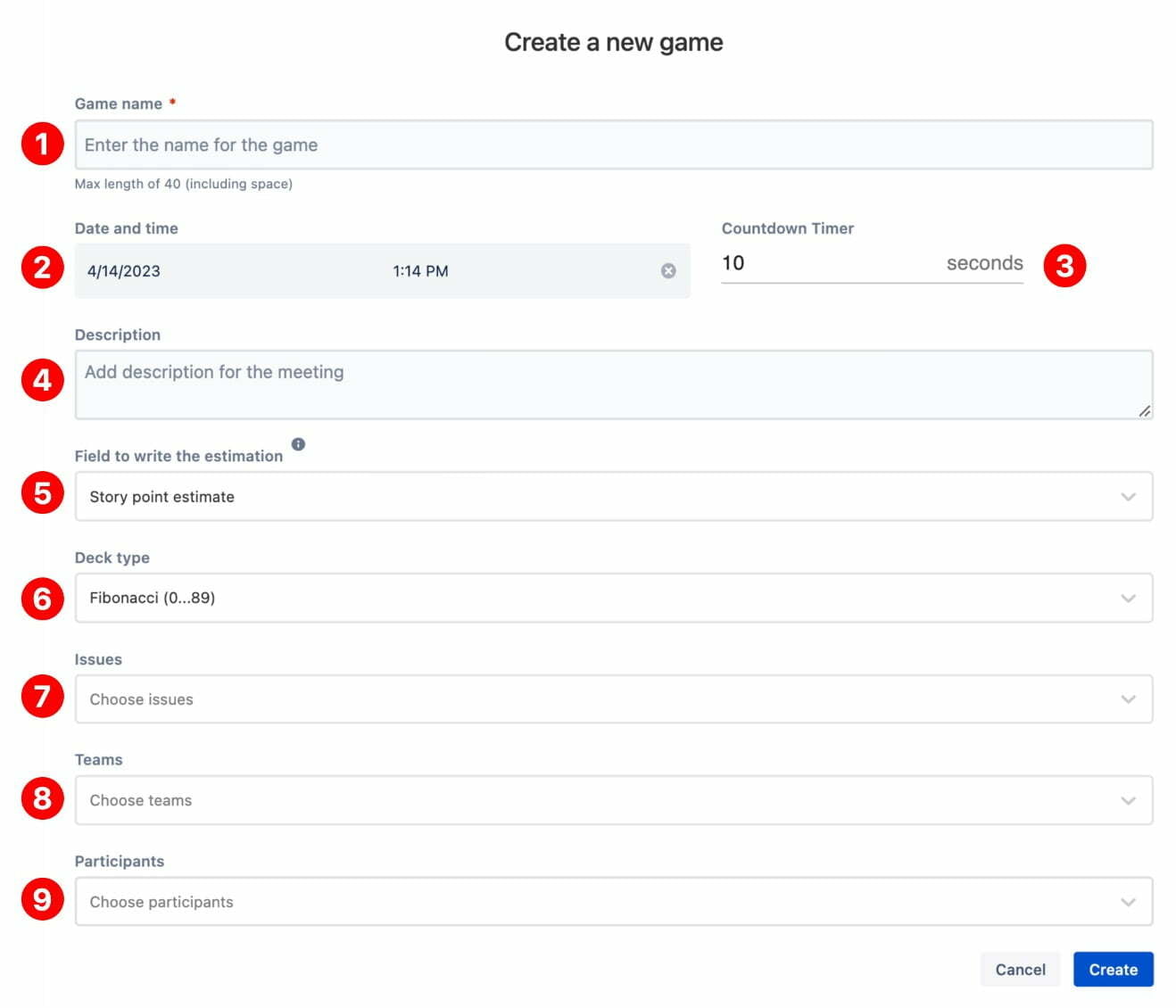Click the info icon beside estimation field label
This screenshot has height=1008, width=1176.
point(298,443)
